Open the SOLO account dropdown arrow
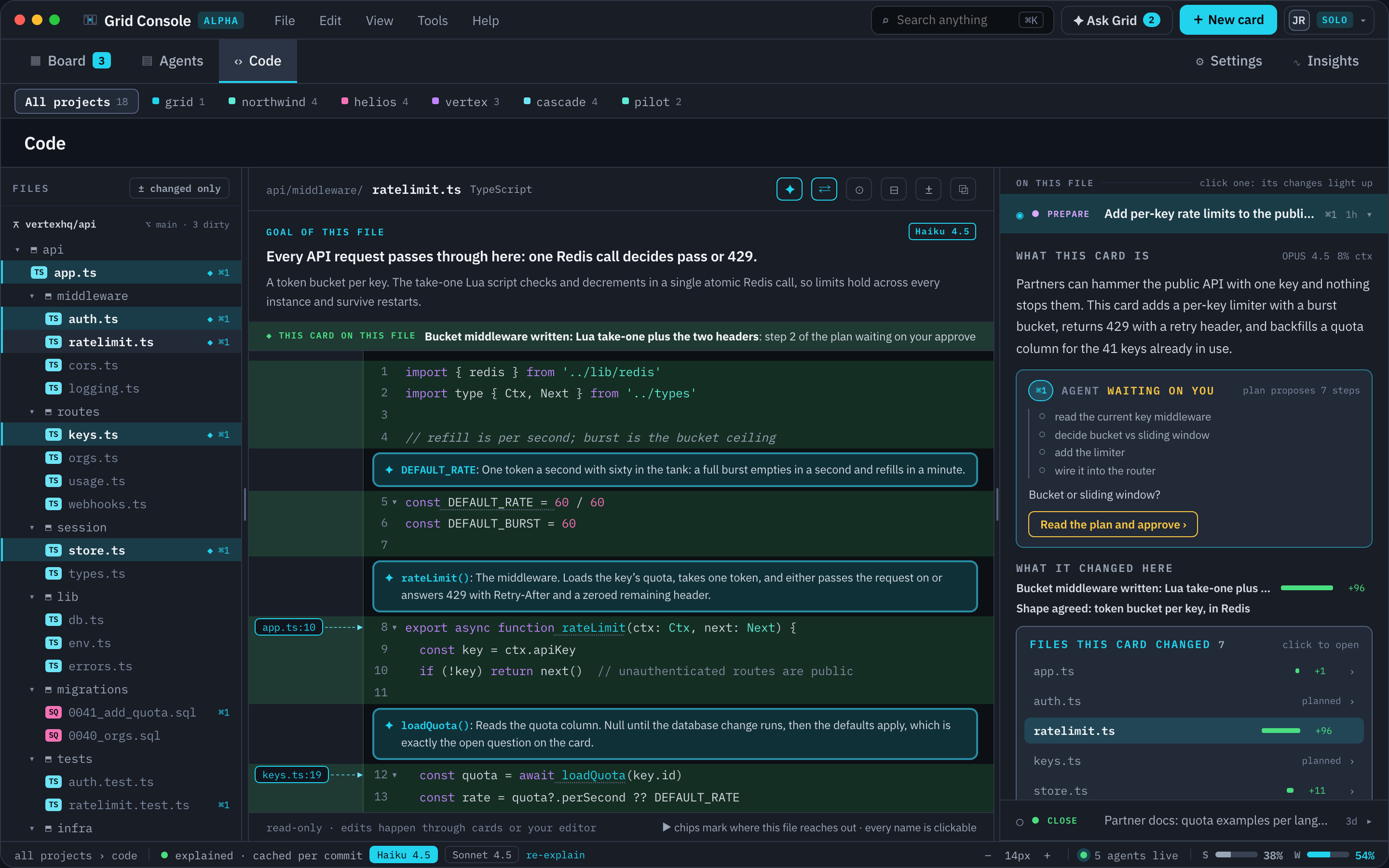The height and width of the screenshot is (868, 1389). pyautogui.click(x=1363, y=21)
